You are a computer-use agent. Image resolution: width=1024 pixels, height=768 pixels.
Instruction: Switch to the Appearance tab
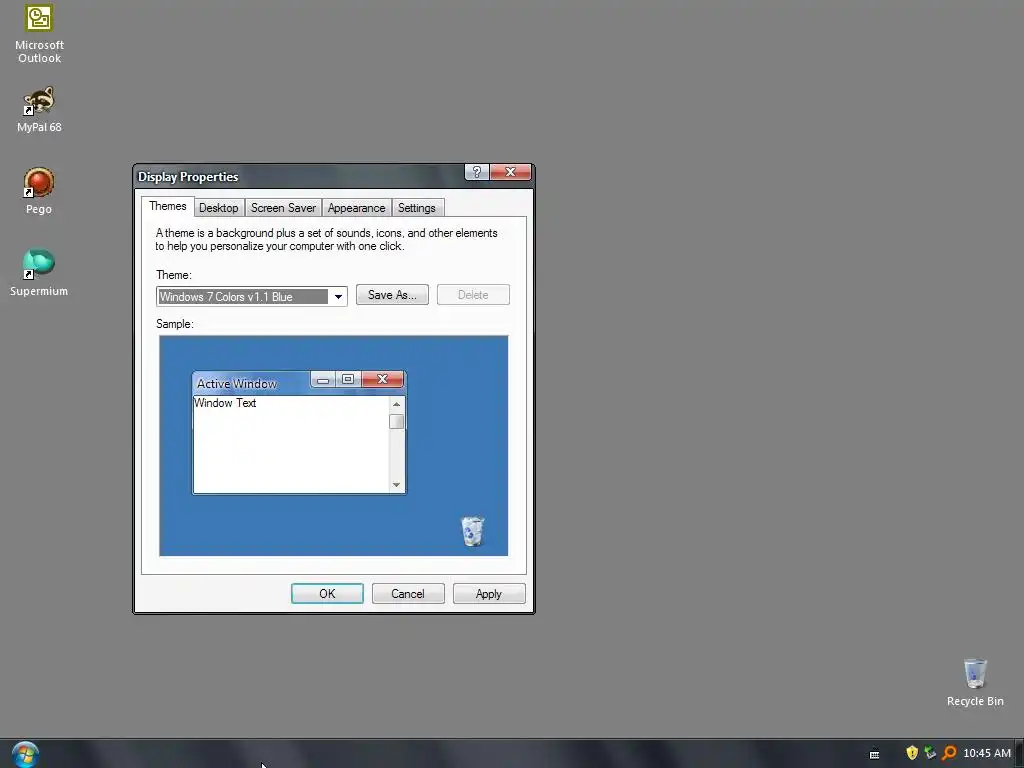[x=357, y=208]
